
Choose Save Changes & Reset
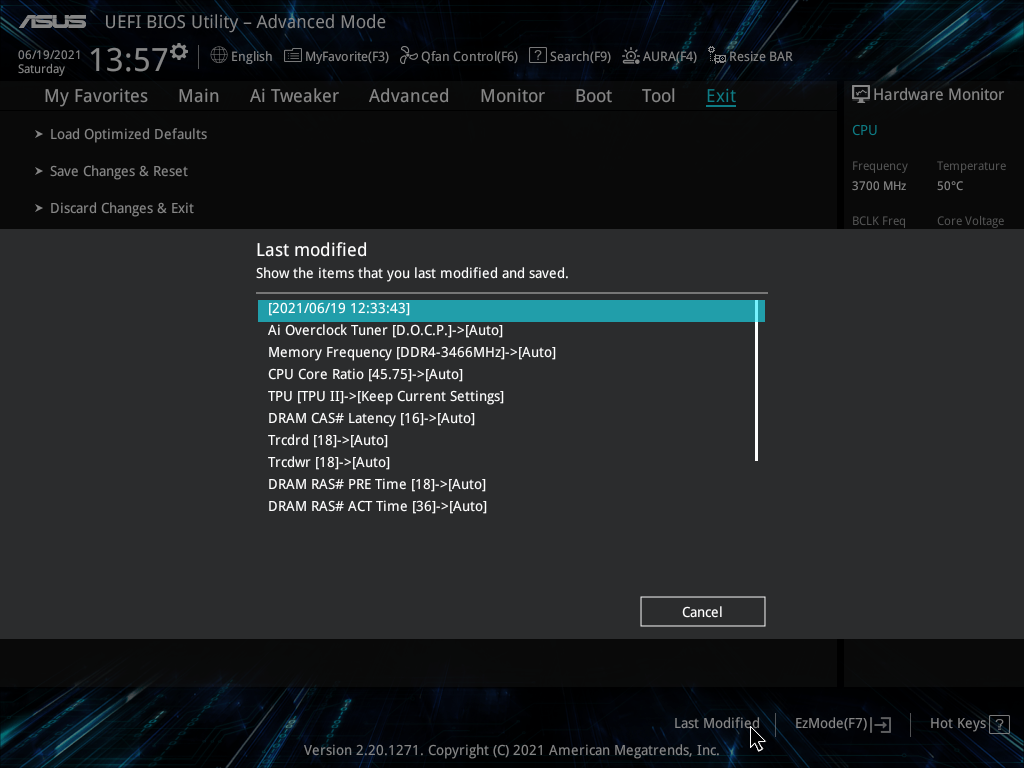[x=118, y=171]
